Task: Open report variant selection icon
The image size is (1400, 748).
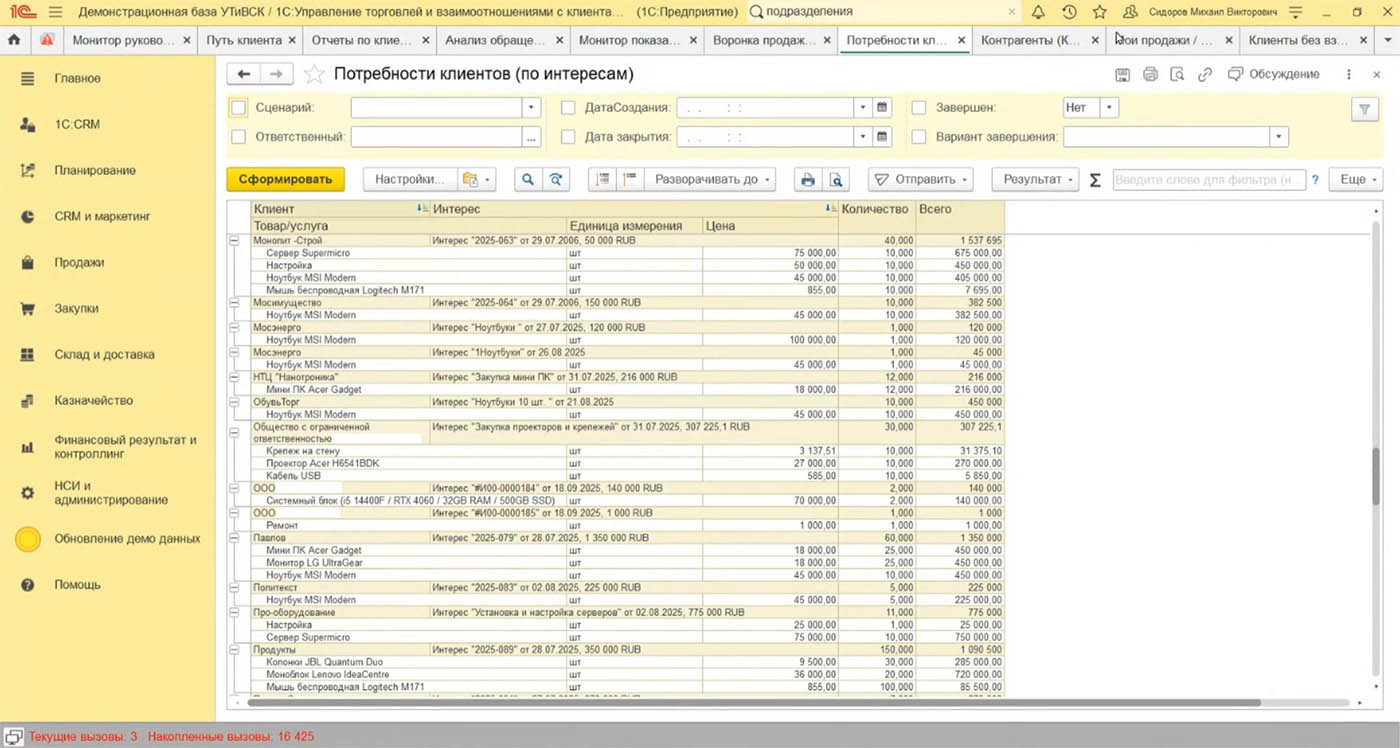Action: [x=475, y=180]
